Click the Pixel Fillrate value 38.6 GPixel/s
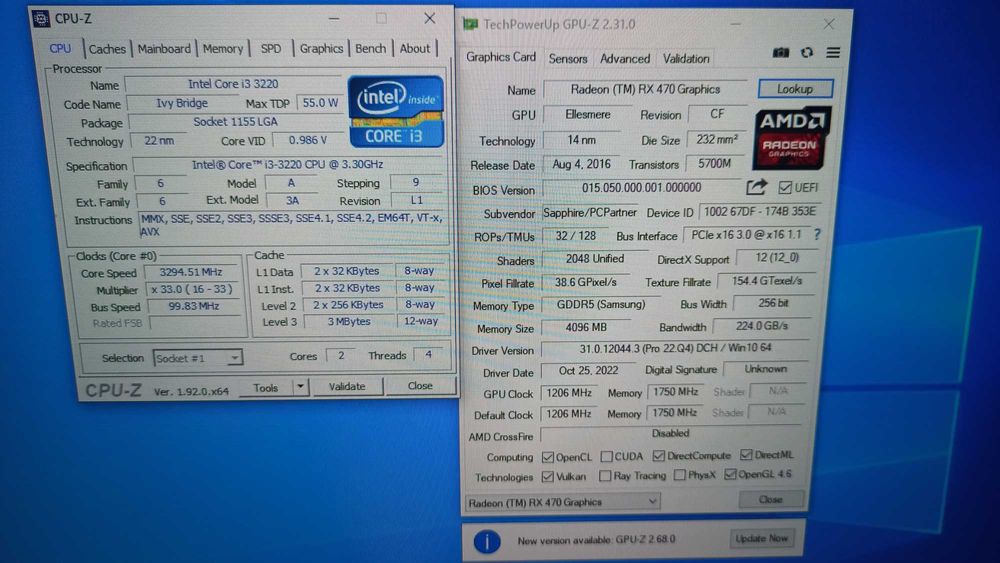Screen dimensions: 1000x563 pos(585,282)
